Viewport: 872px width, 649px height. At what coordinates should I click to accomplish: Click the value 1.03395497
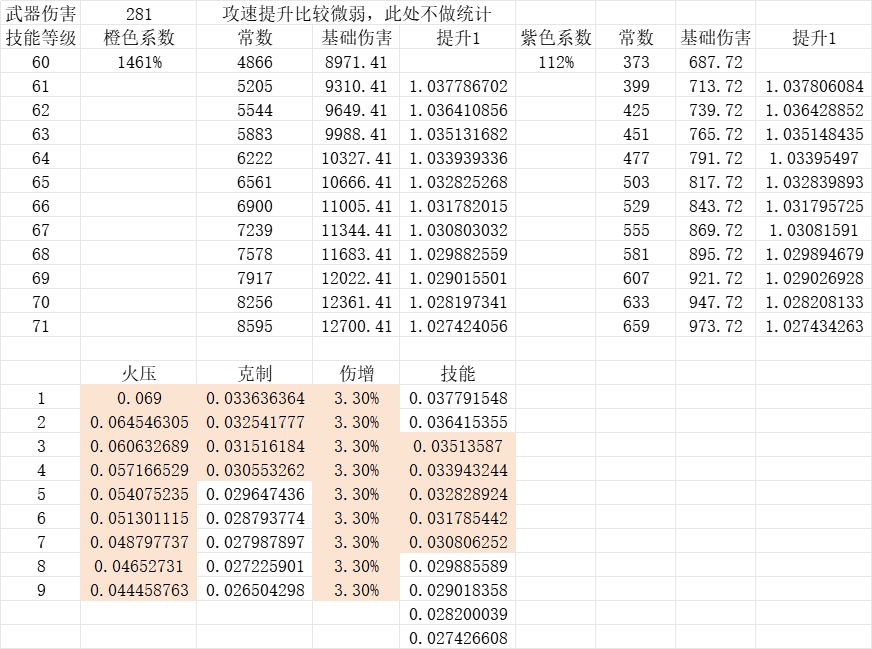pos(814,158)
